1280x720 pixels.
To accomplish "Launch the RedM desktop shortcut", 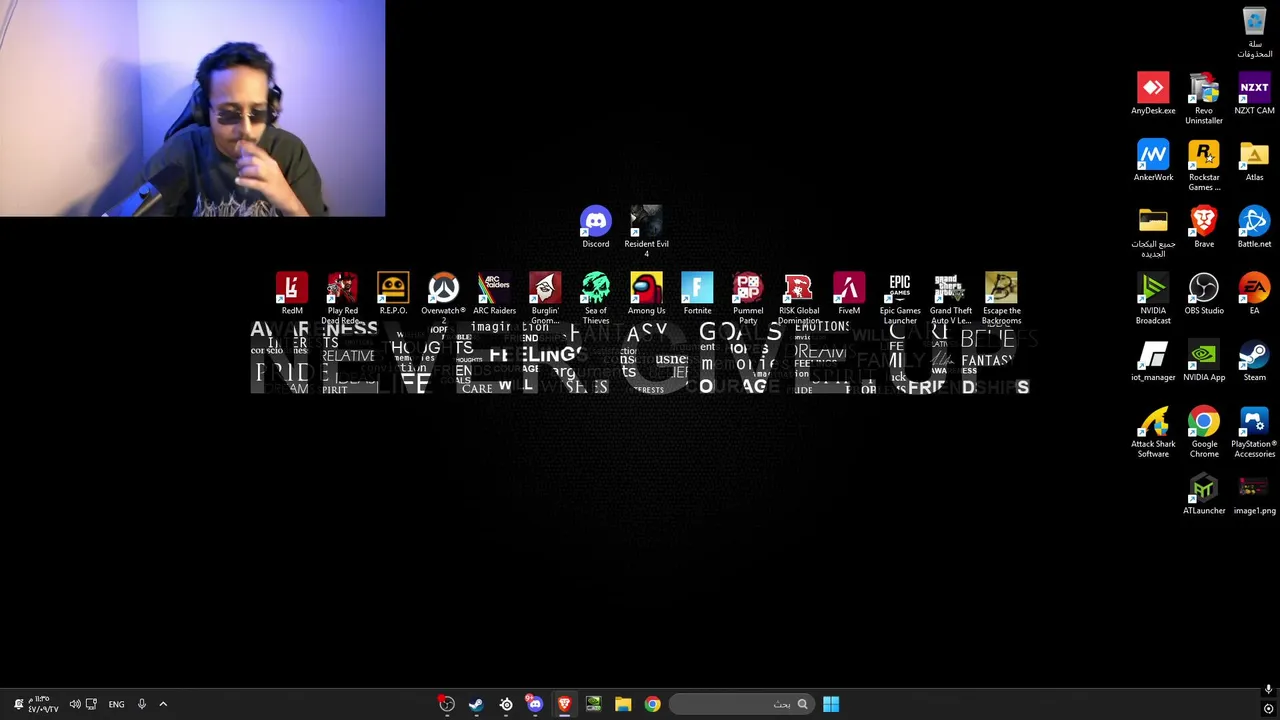I will (x=292, y=294).
